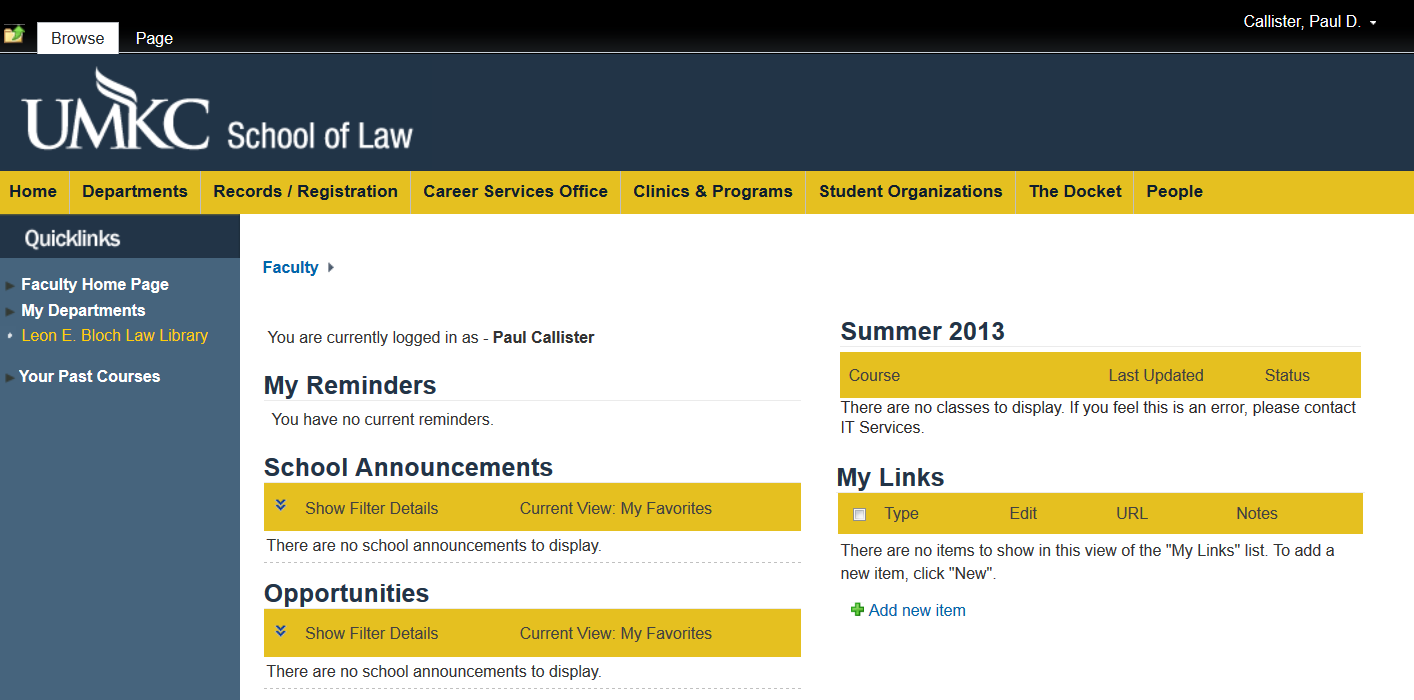1414x700 pixels.
Task: Click the green plus Add icon
Action: (857, 609)
